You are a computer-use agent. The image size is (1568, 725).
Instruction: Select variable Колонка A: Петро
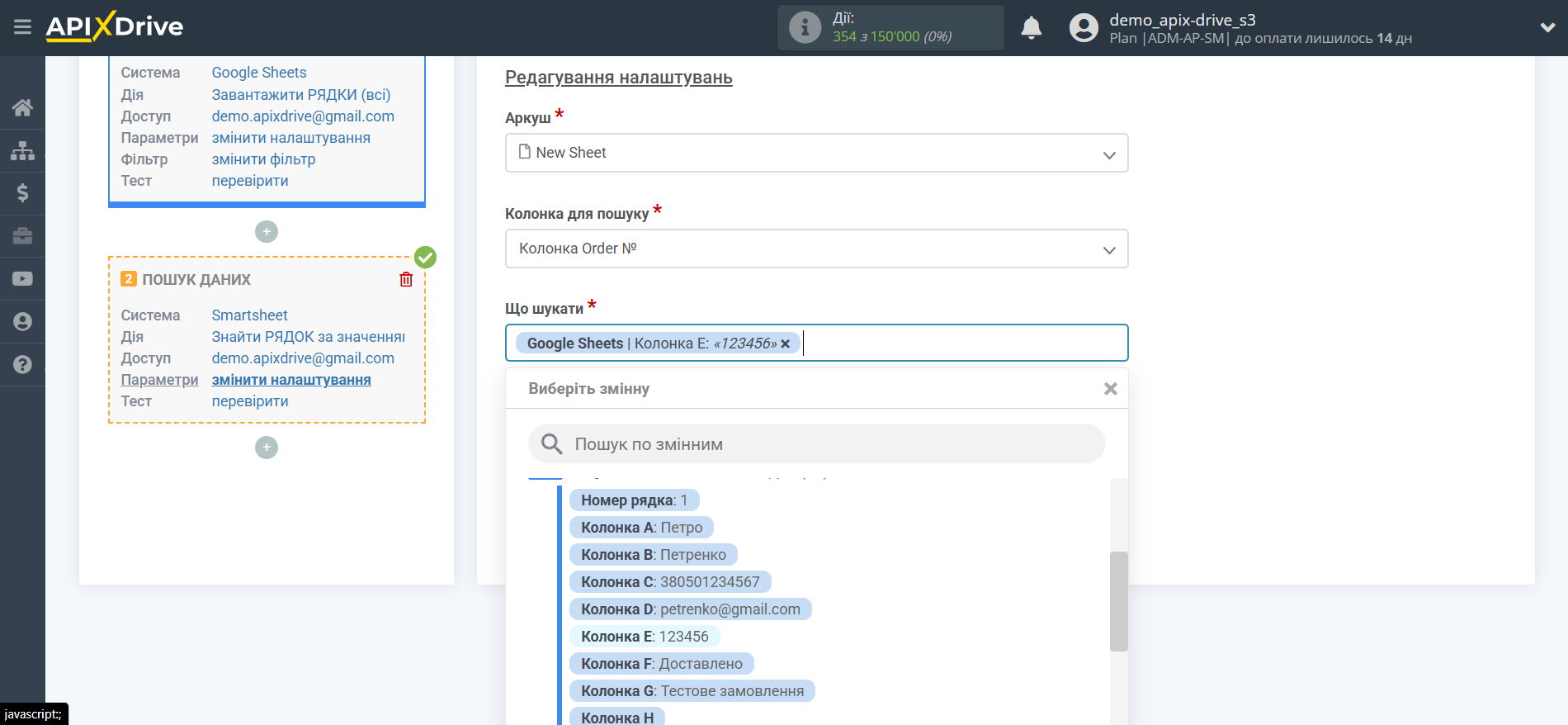click(641, 528)
